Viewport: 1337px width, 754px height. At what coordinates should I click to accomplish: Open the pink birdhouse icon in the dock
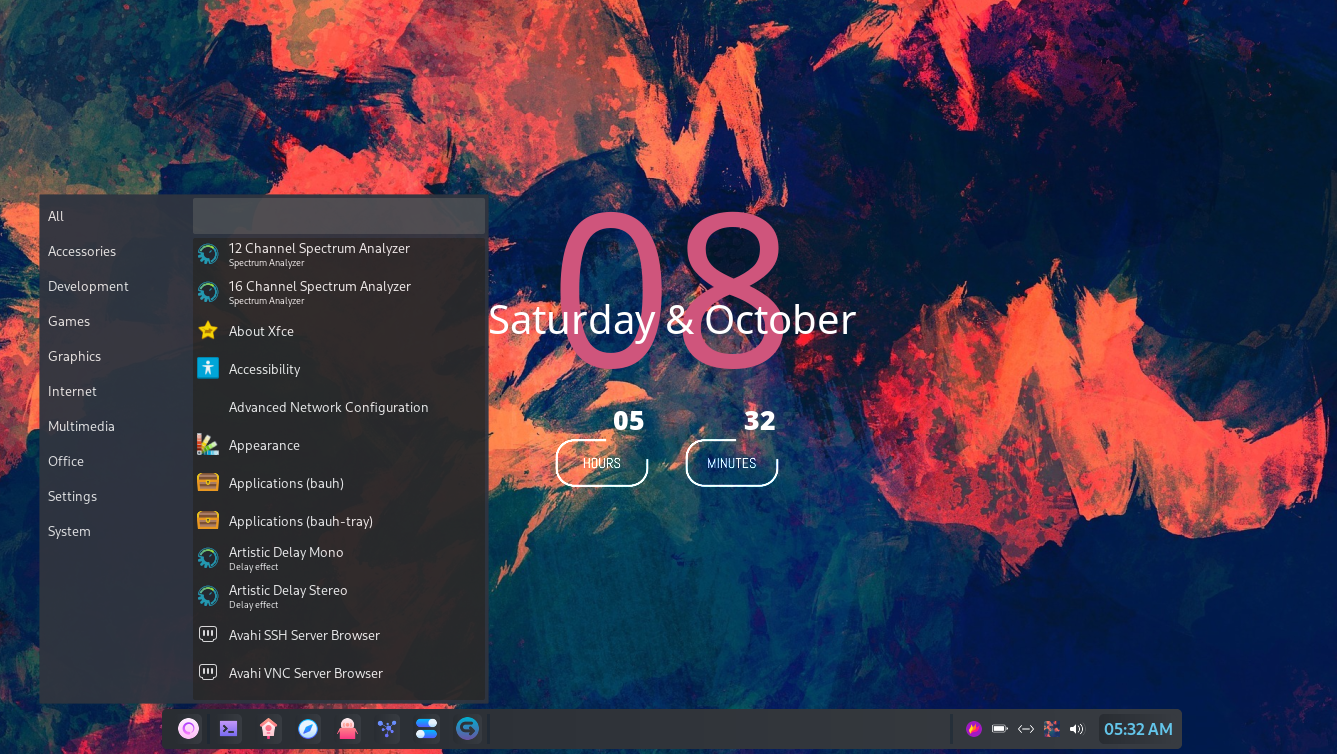(268, 729)
